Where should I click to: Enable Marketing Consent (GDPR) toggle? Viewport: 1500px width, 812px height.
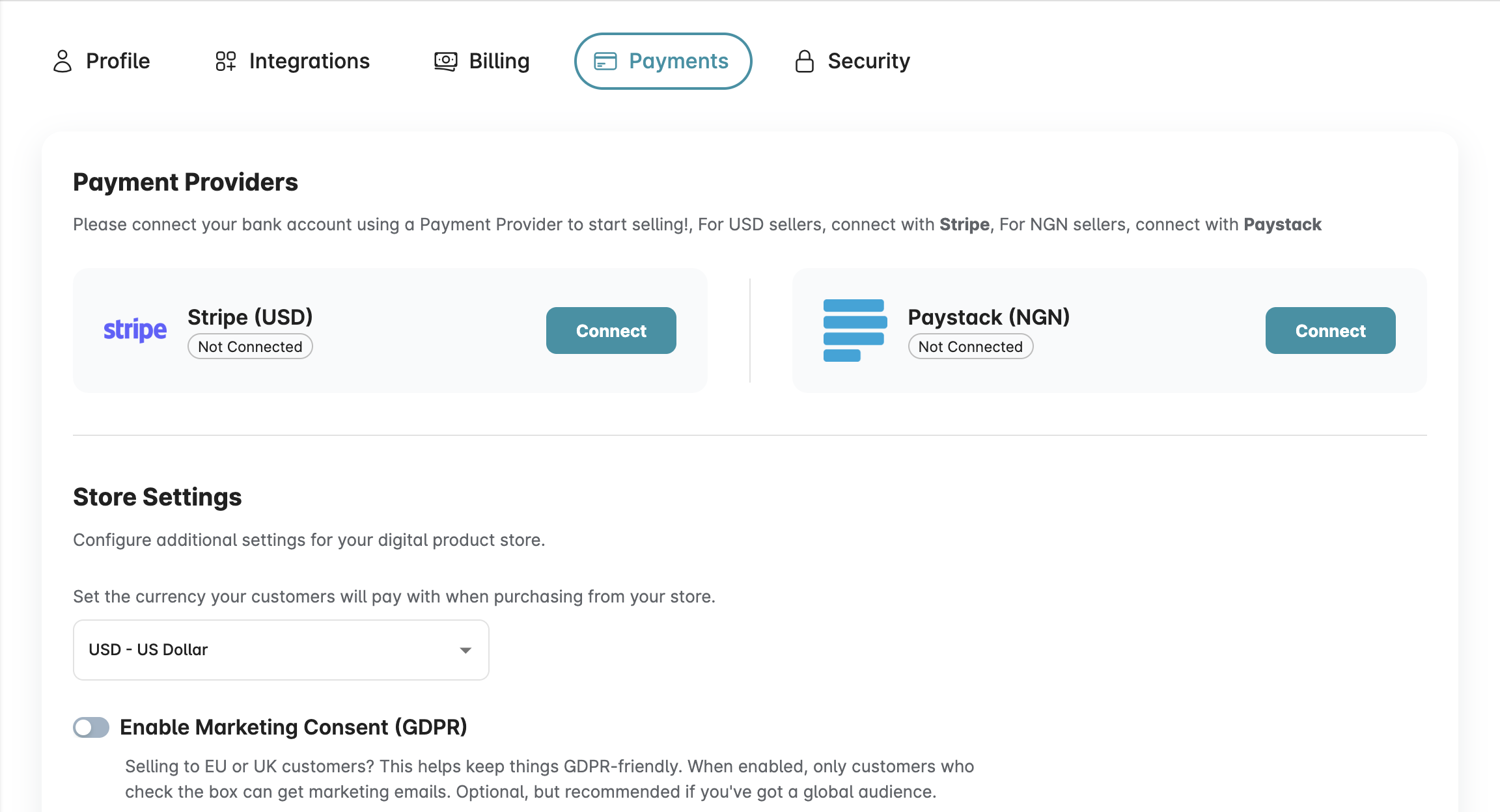[91, 727]
